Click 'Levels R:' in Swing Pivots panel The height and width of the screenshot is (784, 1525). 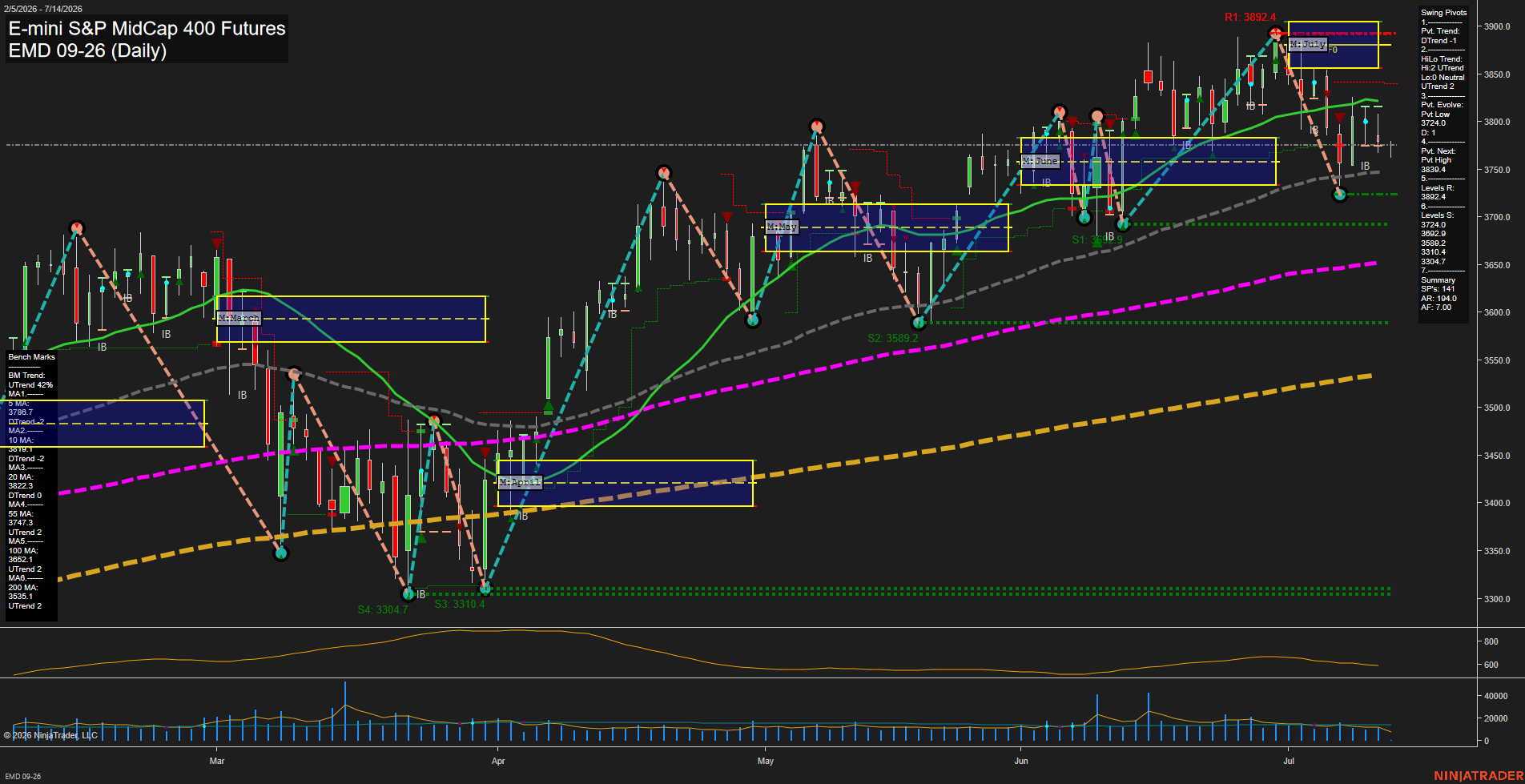tap(1438, 188)
